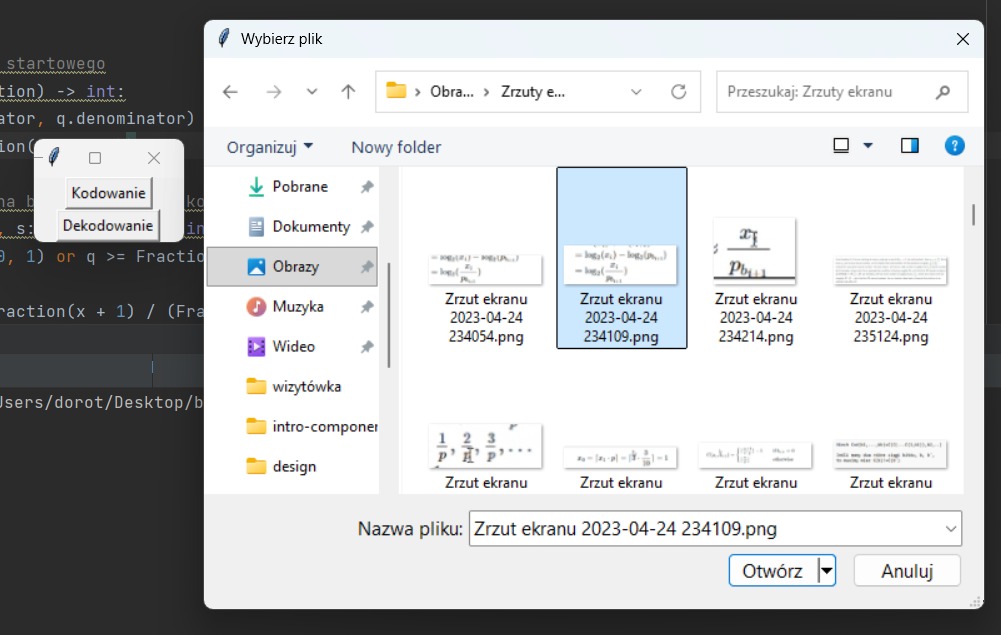
Task: Open the dialog help icon
Action: pos(954,146)
